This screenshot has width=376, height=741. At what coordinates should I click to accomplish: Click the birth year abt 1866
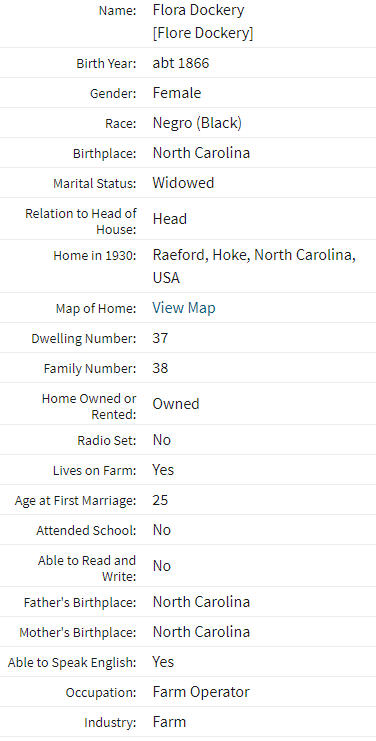pos(180,63)
